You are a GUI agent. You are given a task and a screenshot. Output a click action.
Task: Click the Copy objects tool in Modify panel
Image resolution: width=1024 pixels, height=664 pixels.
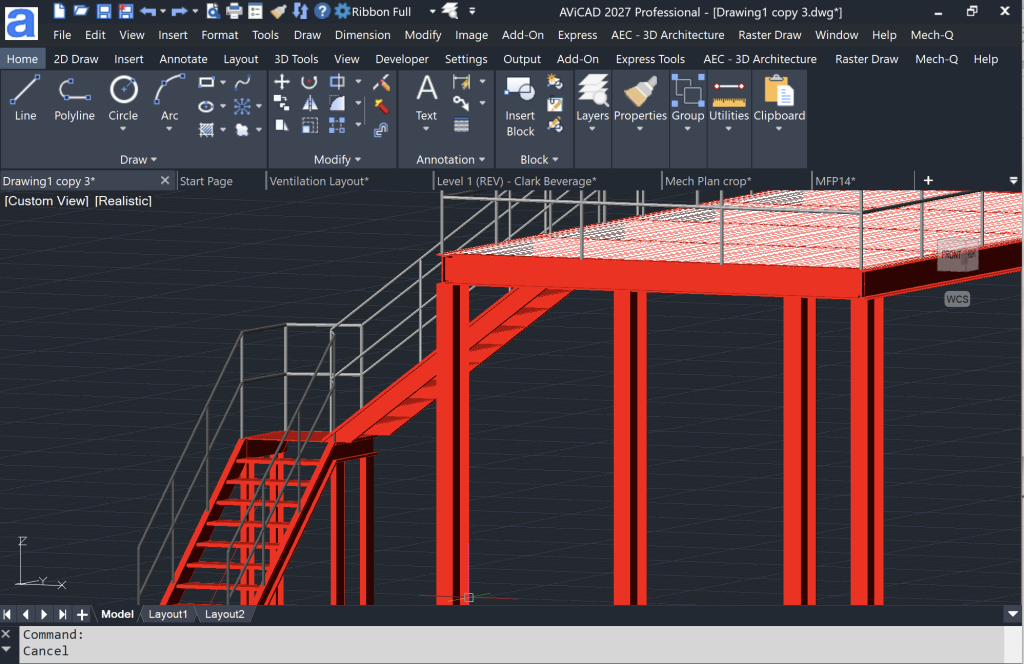(x=281, y=103)
